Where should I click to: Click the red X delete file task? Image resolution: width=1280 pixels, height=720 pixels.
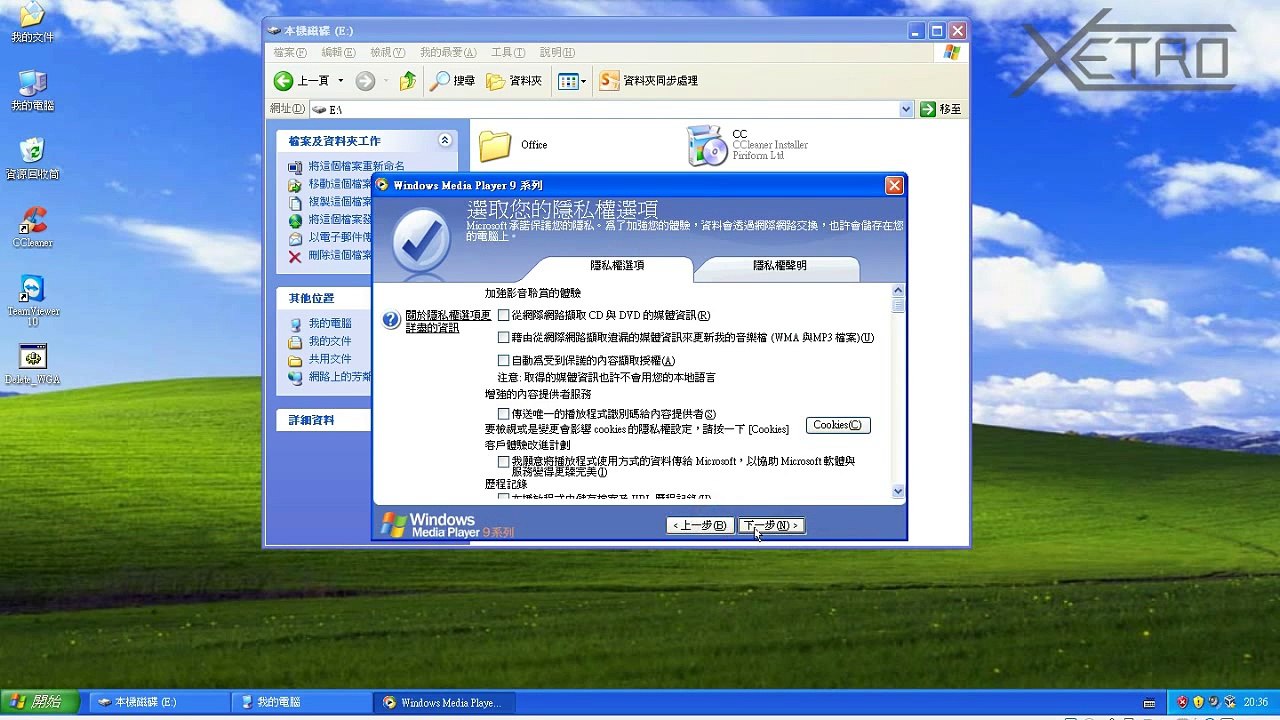(x=295, y=256)
